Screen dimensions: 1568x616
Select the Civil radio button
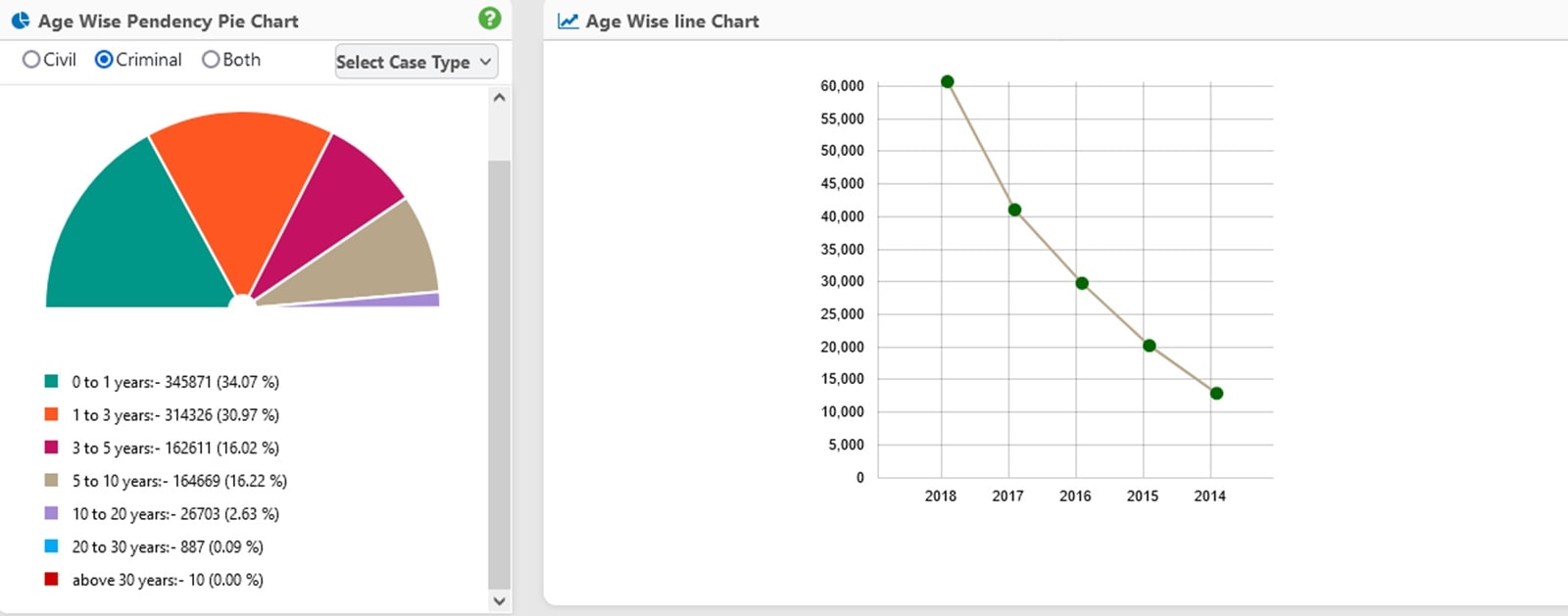point(31,60)
